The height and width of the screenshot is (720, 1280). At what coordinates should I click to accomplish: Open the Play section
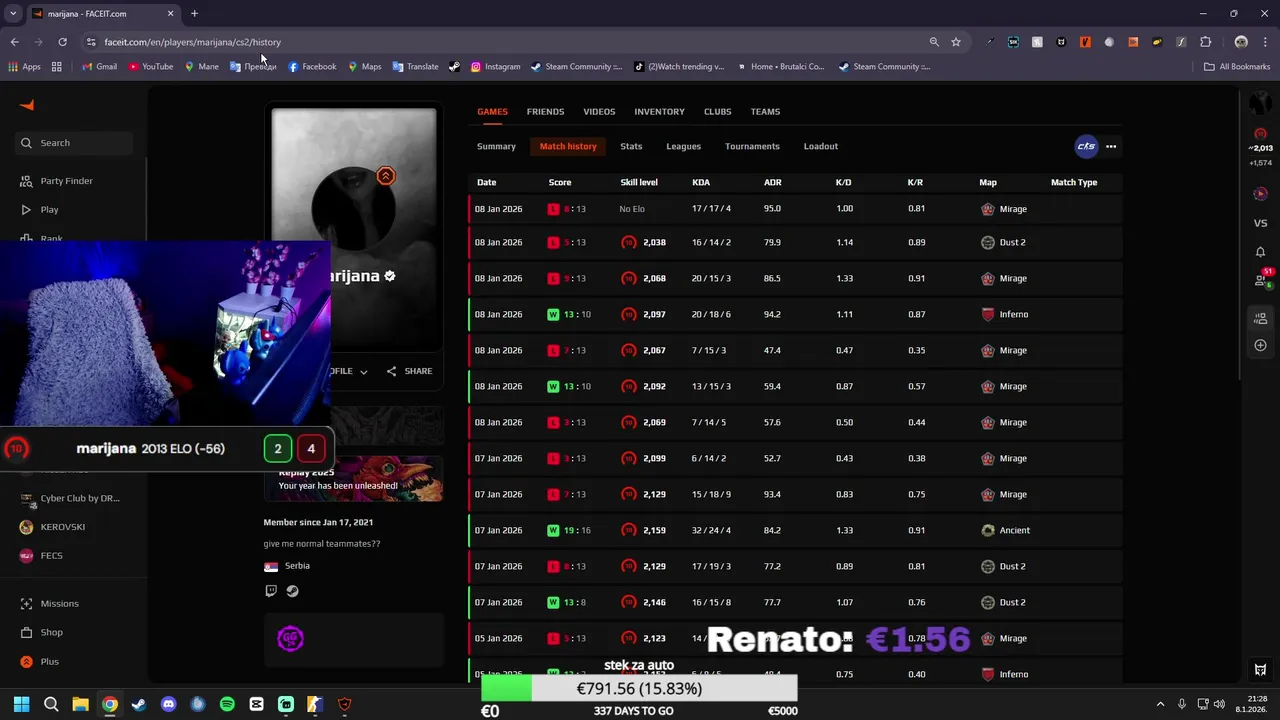(x=39, y=210)
